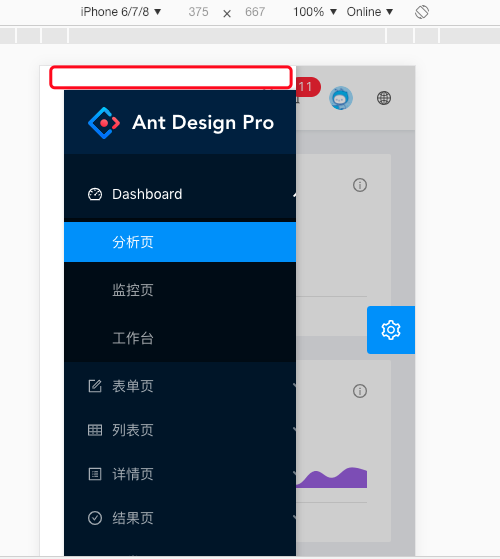
Task: Click the red 11 notification badge
Action: click(x=308, y=87)
